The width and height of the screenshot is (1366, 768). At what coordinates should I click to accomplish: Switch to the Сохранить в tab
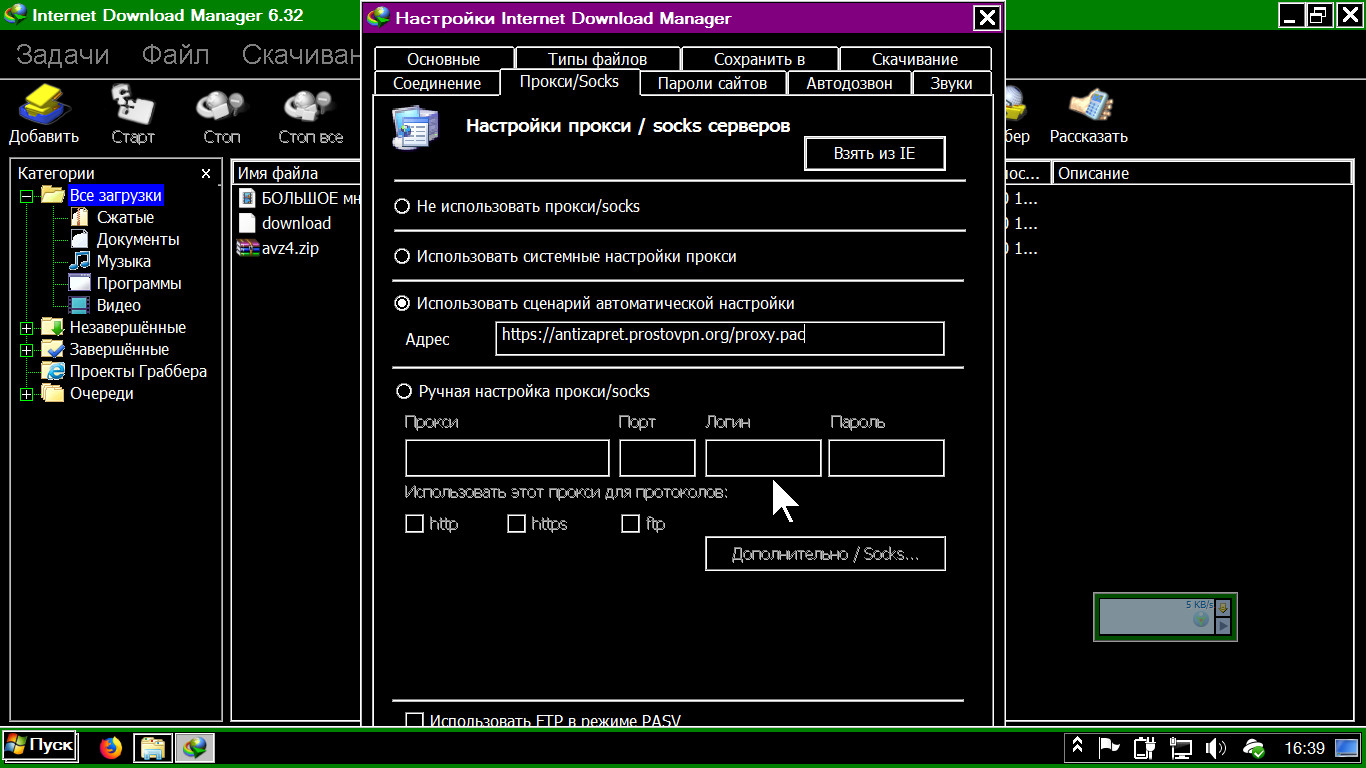coord(759,59)
